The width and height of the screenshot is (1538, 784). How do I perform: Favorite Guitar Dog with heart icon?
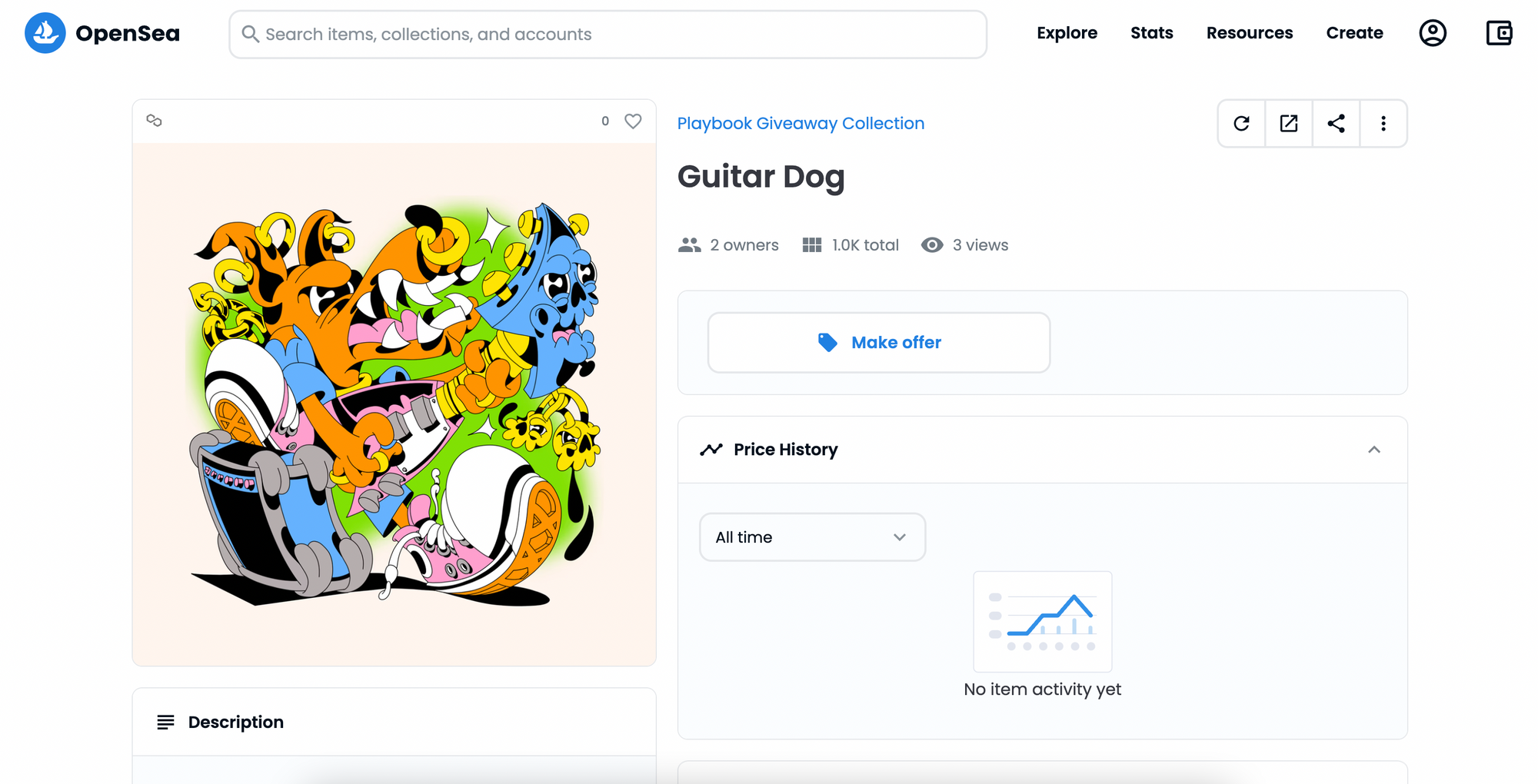coord(633,121)
